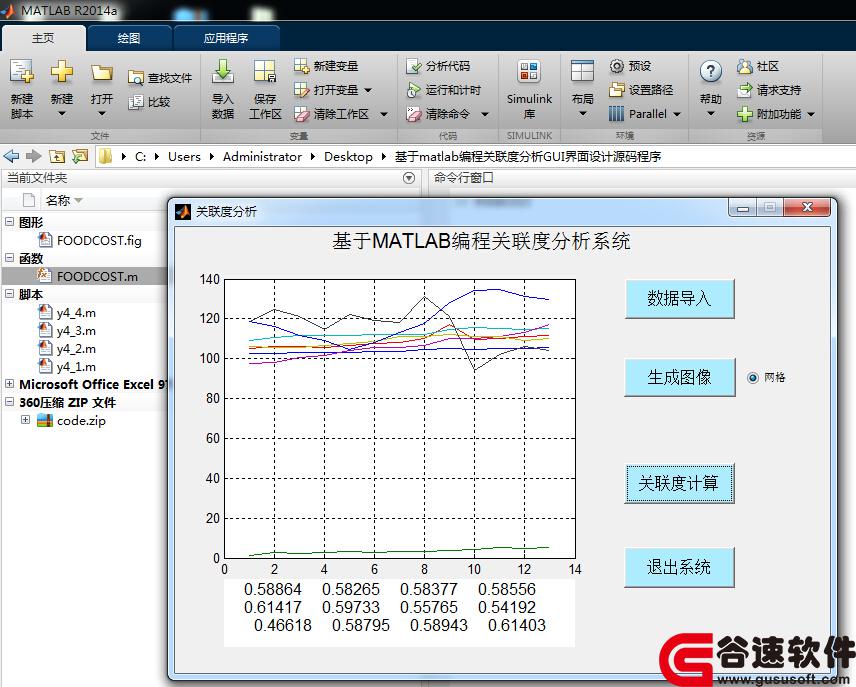Click the Layout (布局) icon
This screenshot has height=687, width=856.
coord(582,71)
